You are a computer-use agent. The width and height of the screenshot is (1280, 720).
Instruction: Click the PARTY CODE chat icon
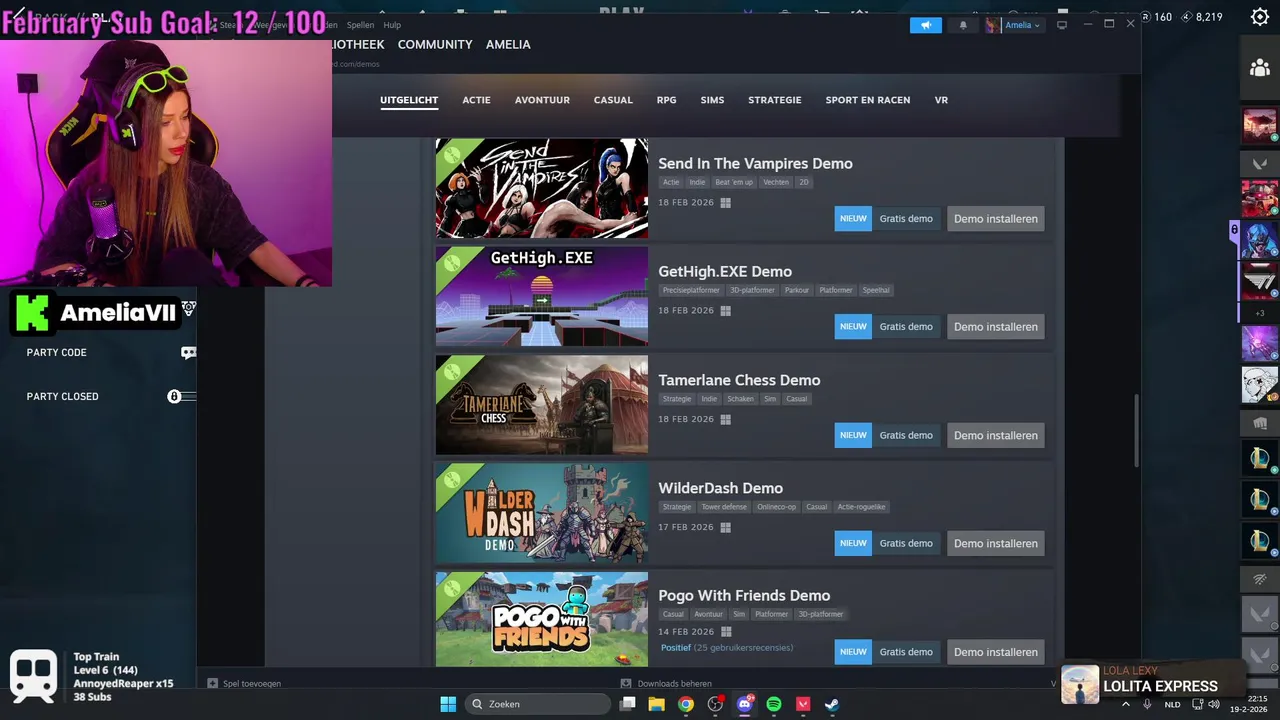[188, 353]
